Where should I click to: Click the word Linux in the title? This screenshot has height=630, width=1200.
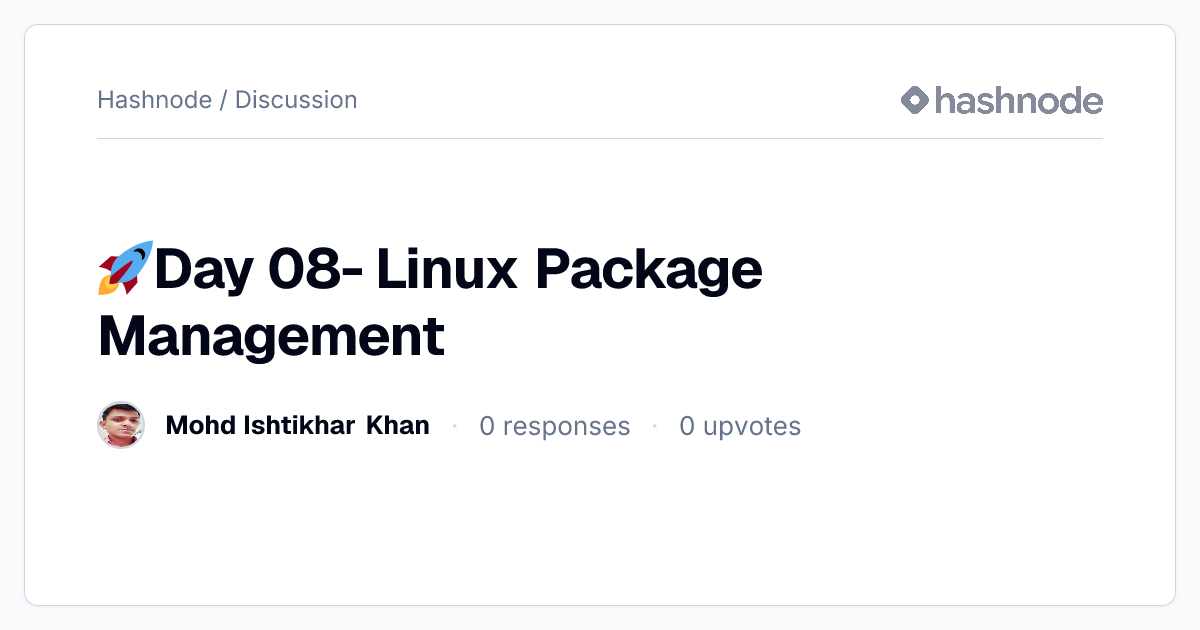pyautogui.click(x=447, y=269)
